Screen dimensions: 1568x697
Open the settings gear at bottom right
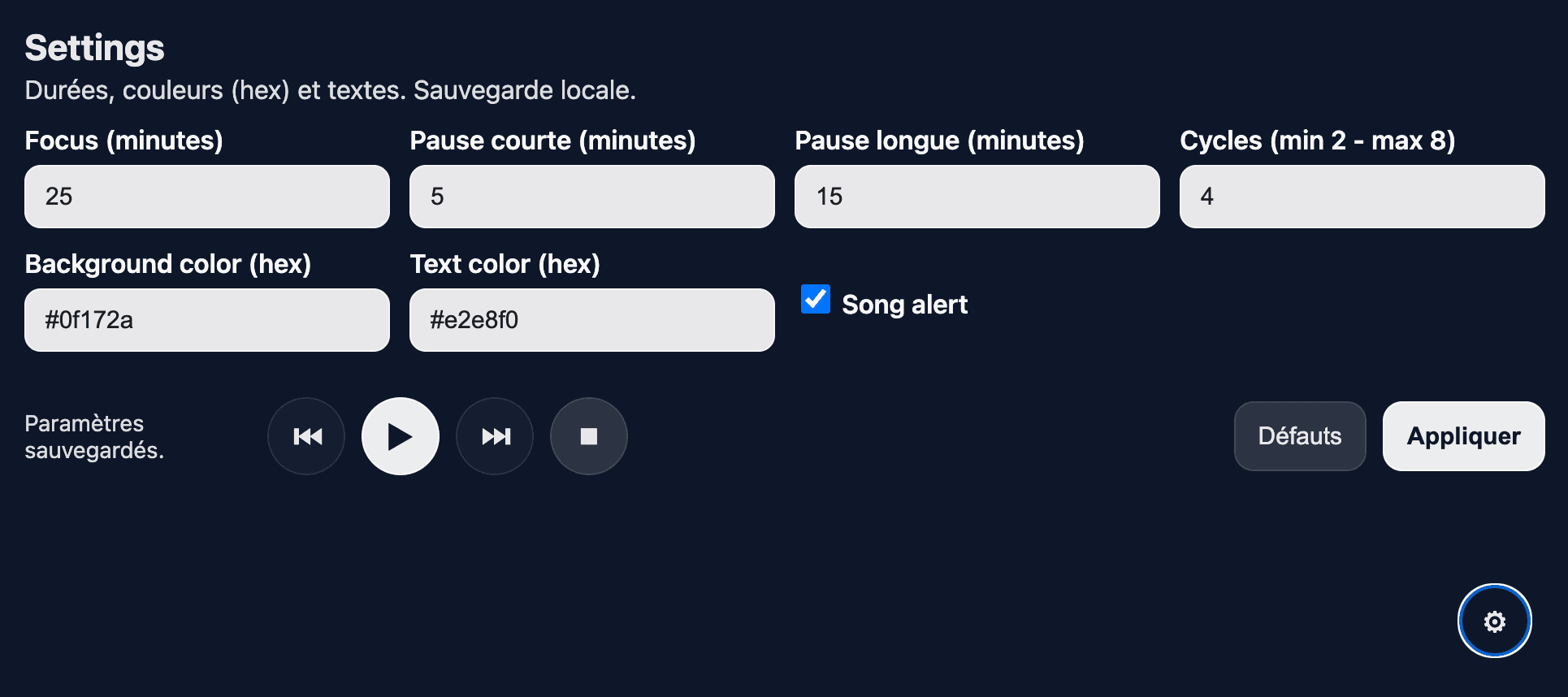[x=1494, y=620]
